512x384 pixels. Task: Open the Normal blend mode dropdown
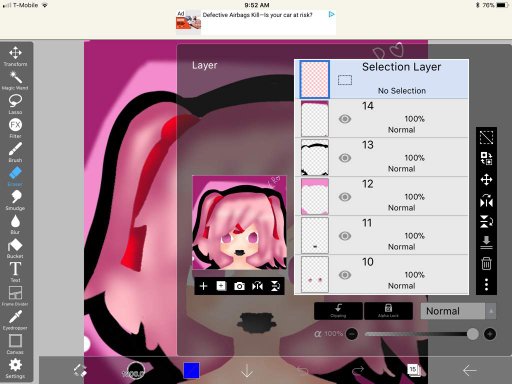click(x=458, y=311)
